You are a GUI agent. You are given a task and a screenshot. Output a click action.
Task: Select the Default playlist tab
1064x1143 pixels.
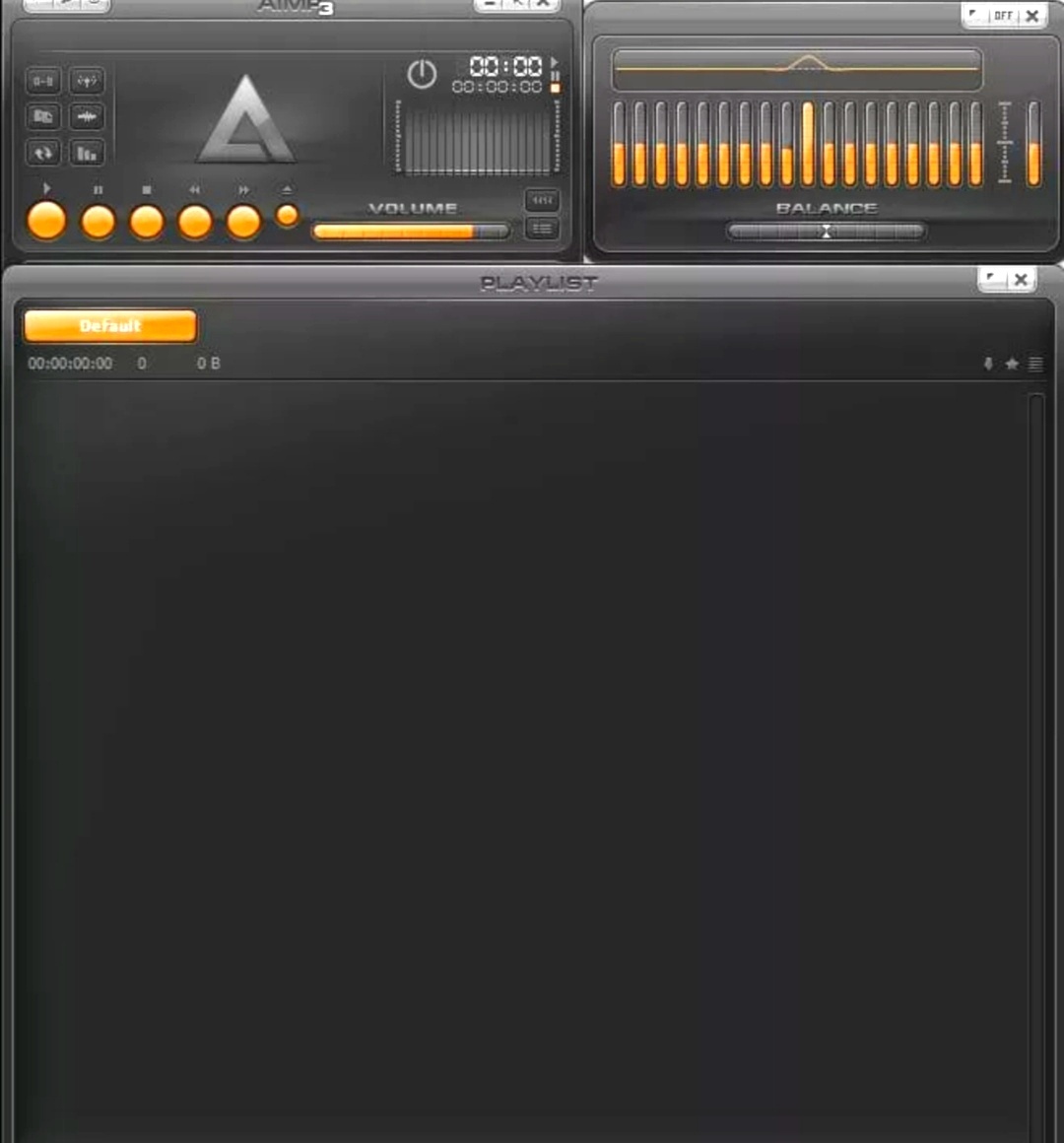pyautogui.click(x=110, y=326)
